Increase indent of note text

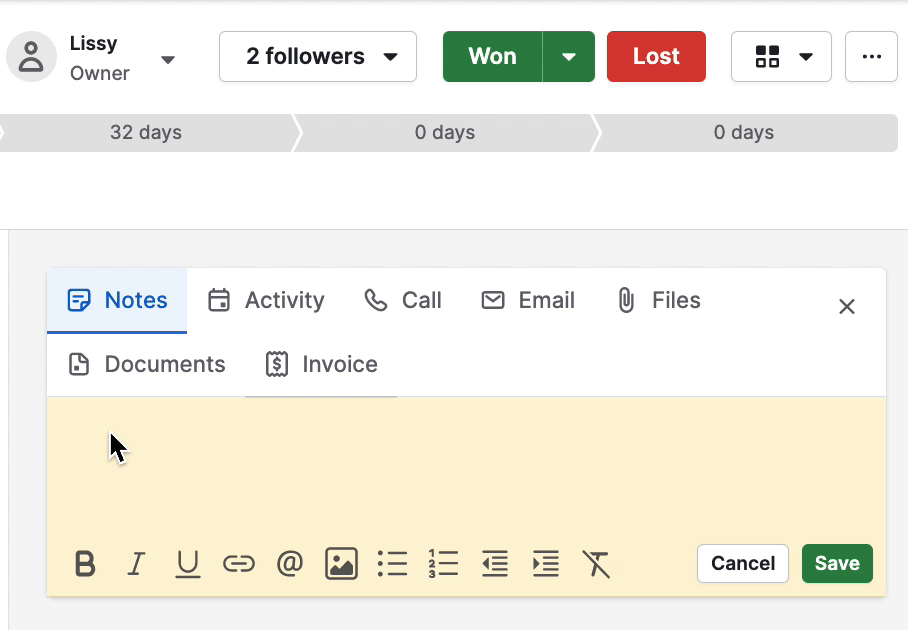(545, 563)
